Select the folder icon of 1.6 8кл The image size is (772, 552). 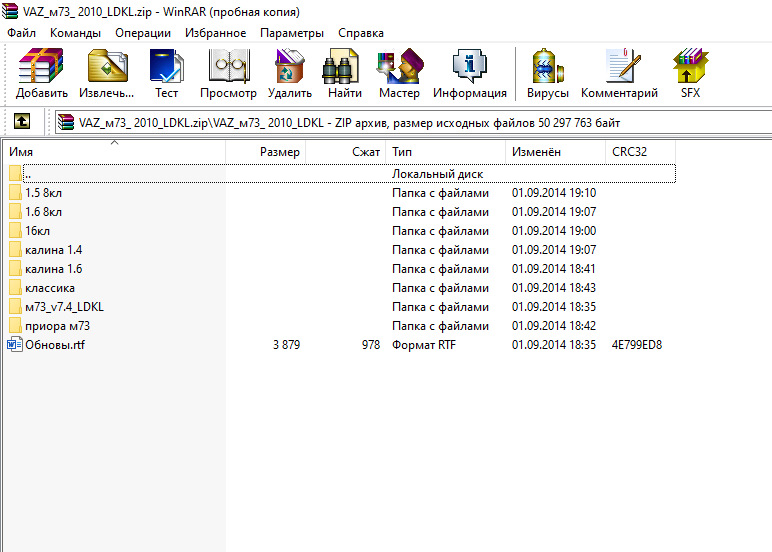(x=15, y=212)
